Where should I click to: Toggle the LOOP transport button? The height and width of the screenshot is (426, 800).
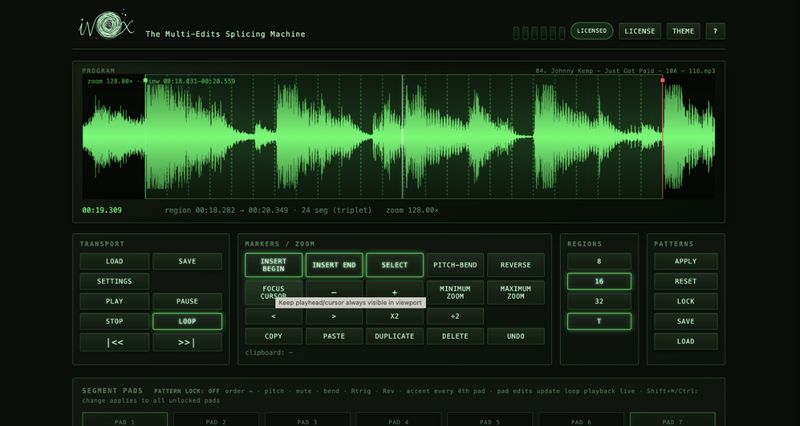coord(187,321)
